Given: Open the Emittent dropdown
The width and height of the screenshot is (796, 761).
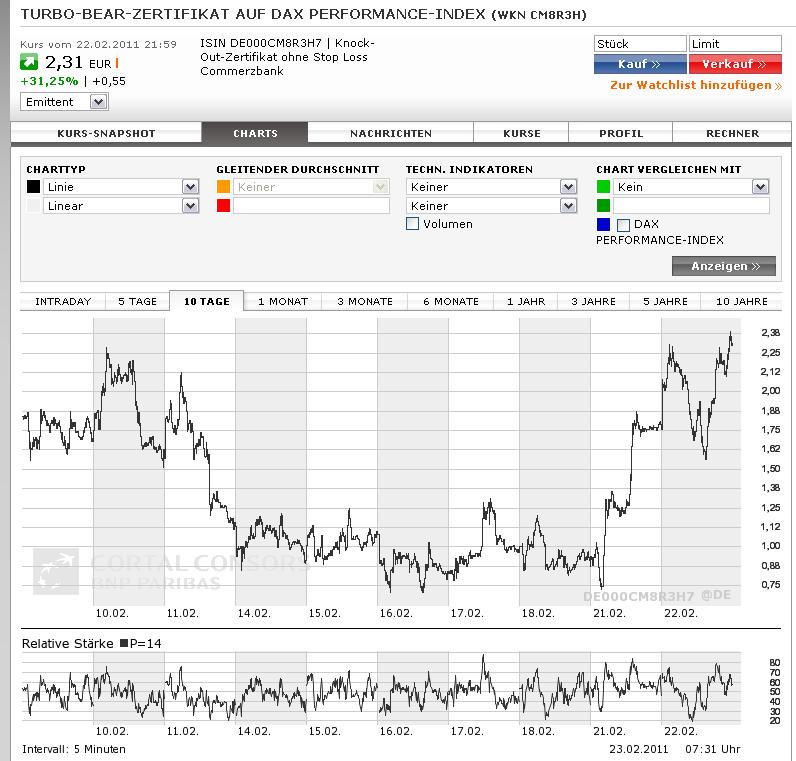Looking at the screenshot, I should 63,102.
